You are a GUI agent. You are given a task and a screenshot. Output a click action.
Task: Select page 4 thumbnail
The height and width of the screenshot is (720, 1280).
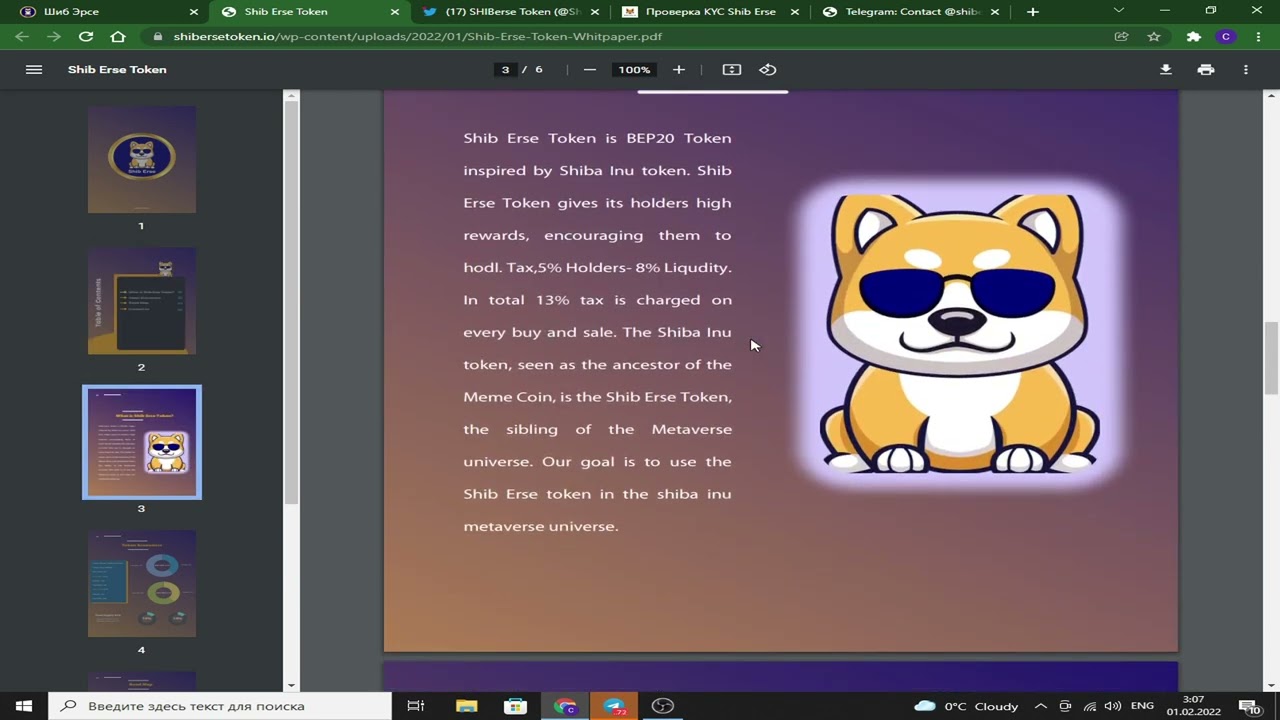click(x=142, y=583)
